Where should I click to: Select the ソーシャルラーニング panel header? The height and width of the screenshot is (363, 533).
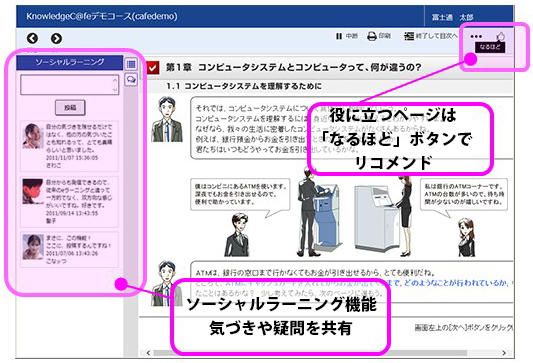coord(70,62)
